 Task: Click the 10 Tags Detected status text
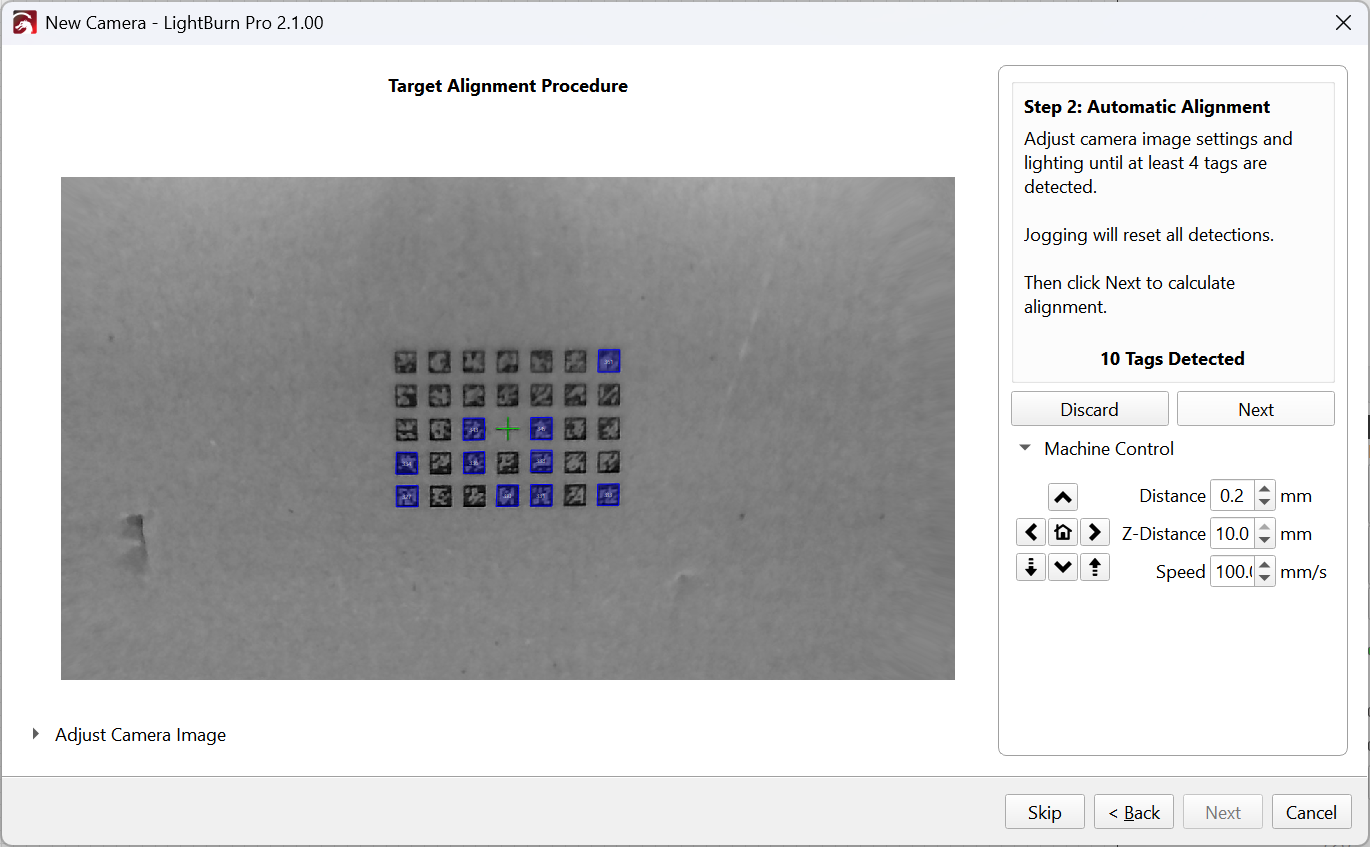pos(1173,359)
